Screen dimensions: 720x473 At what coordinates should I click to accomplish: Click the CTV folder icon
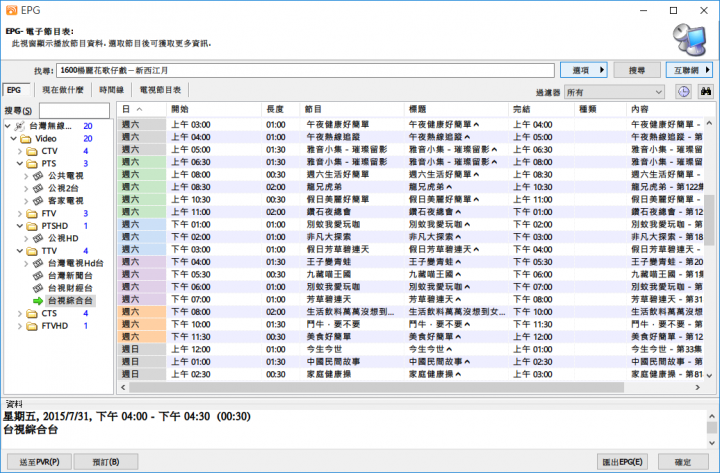(x=32, y=151)
